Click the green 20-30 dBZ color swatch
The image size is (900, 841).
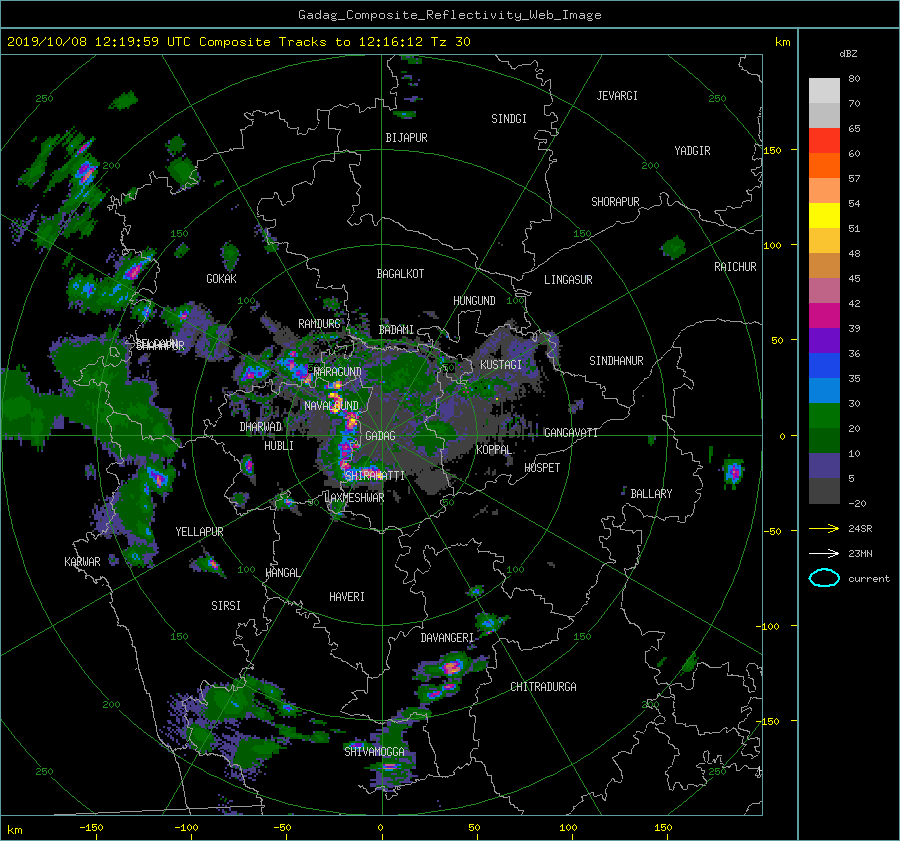(824, 416)
